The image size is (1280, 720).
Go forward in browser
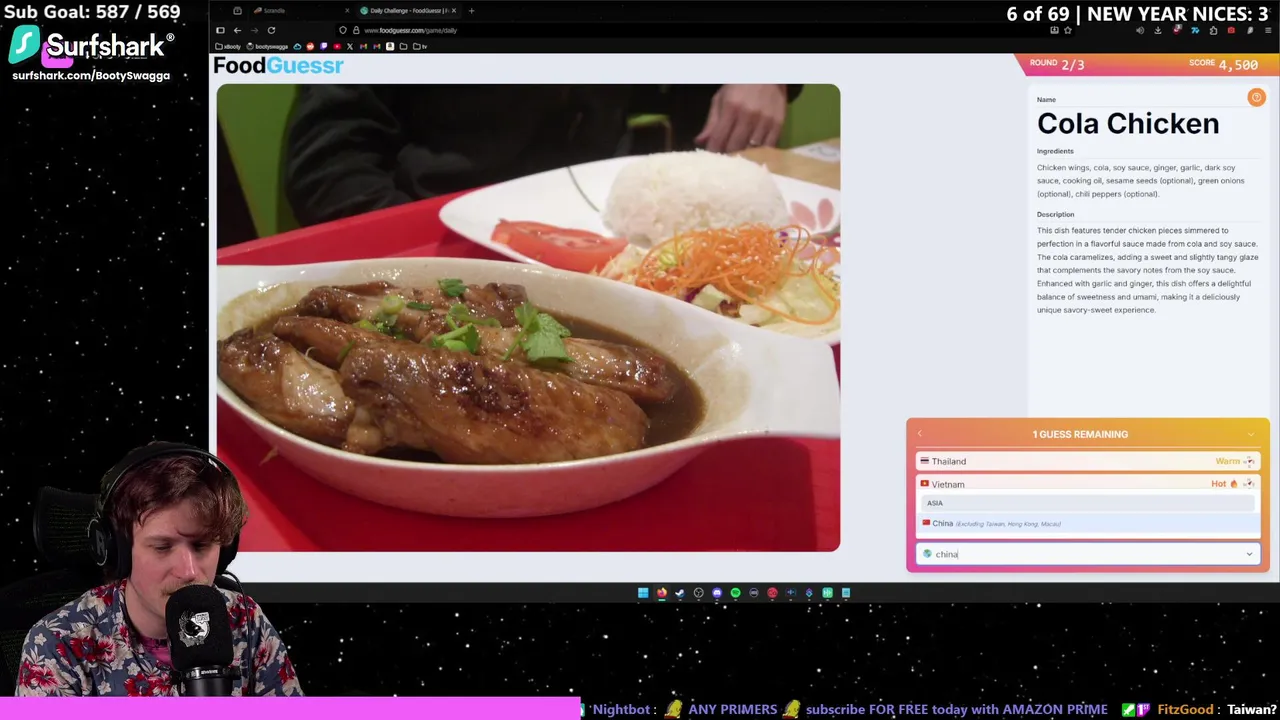coord(254,30)
